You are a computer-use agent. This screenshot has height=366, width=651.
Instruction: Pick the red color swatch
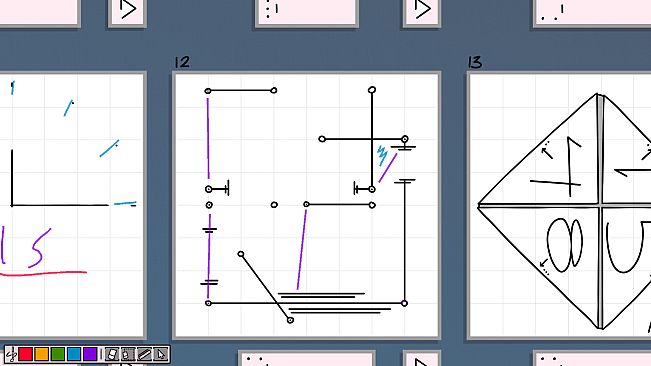point(25,354)
